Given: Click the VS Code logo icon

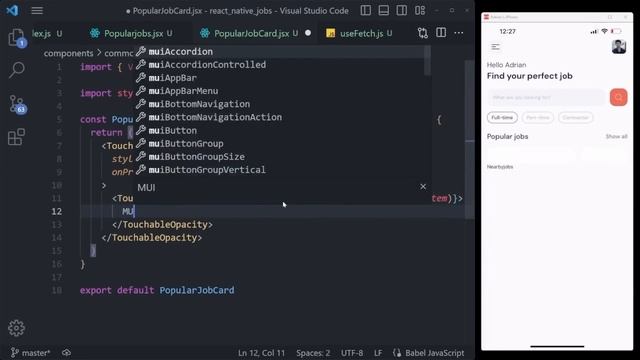Looking at the screenshot, I should pos(12,10).
